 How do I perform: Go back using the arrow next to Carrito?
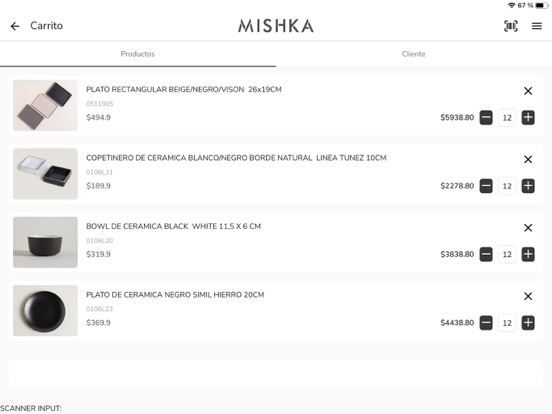[15, 26]
